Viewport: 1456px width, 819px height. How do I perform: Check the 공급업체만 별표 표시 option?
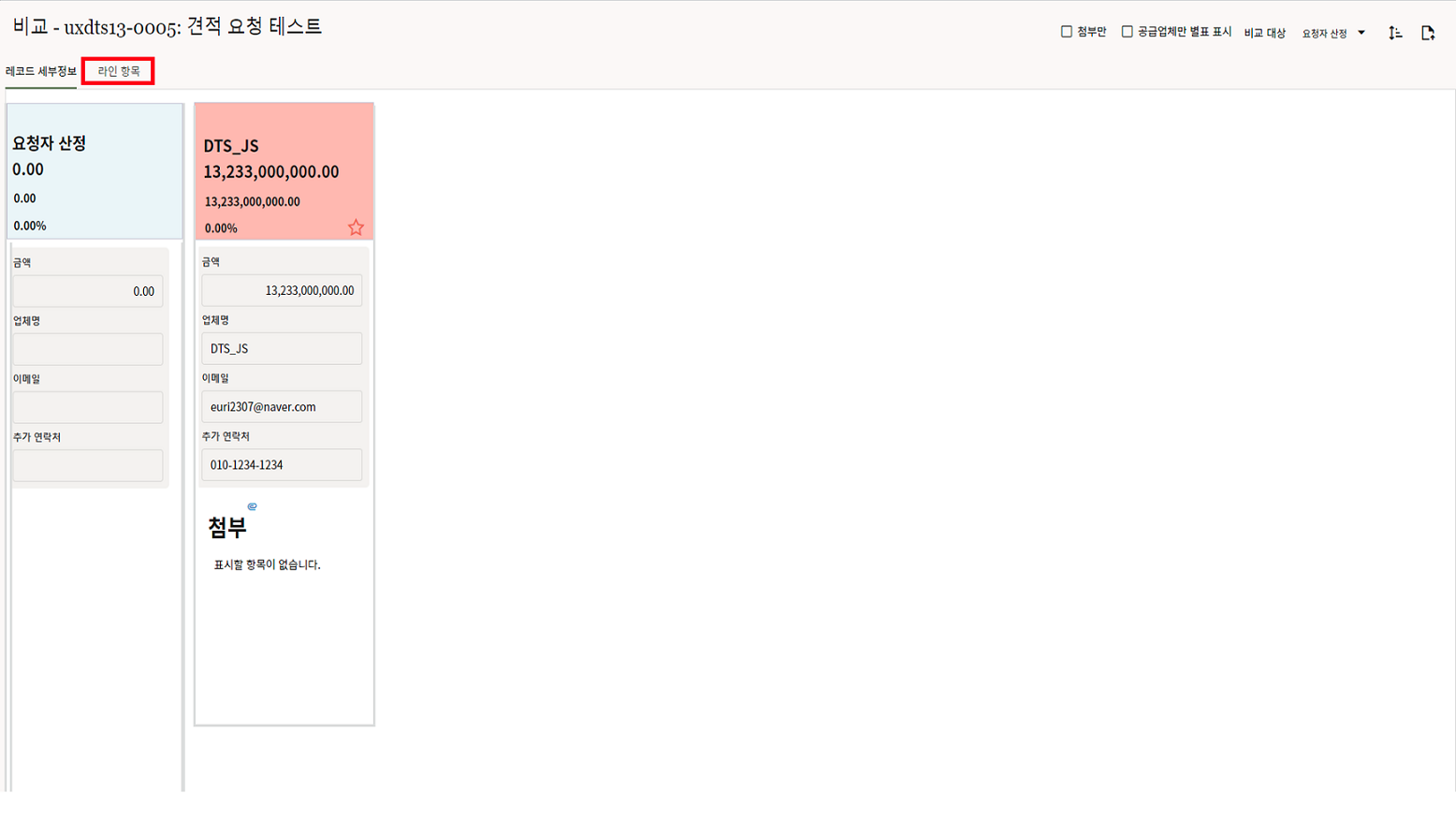tap(1128, 32)
